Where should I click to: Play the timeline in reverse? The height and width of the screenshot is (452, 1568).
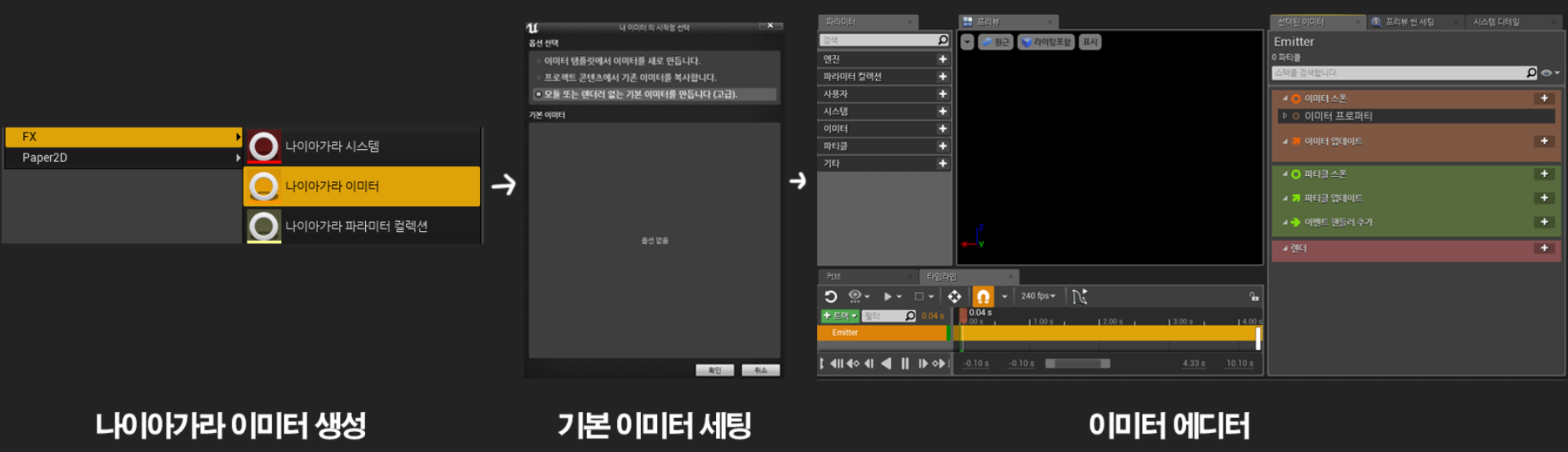[x=886, y=363]
